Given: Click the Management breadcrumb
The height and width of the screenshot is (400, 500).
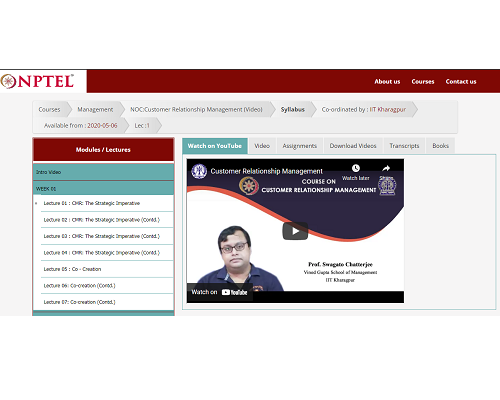Looking at the screenshot, I should (95, 109).
